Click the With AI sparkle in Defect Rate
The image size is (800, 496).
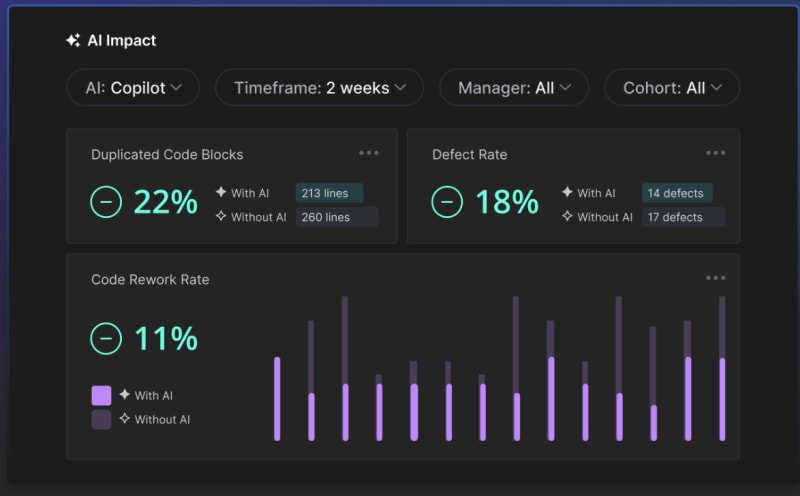[x=567, y=193]
